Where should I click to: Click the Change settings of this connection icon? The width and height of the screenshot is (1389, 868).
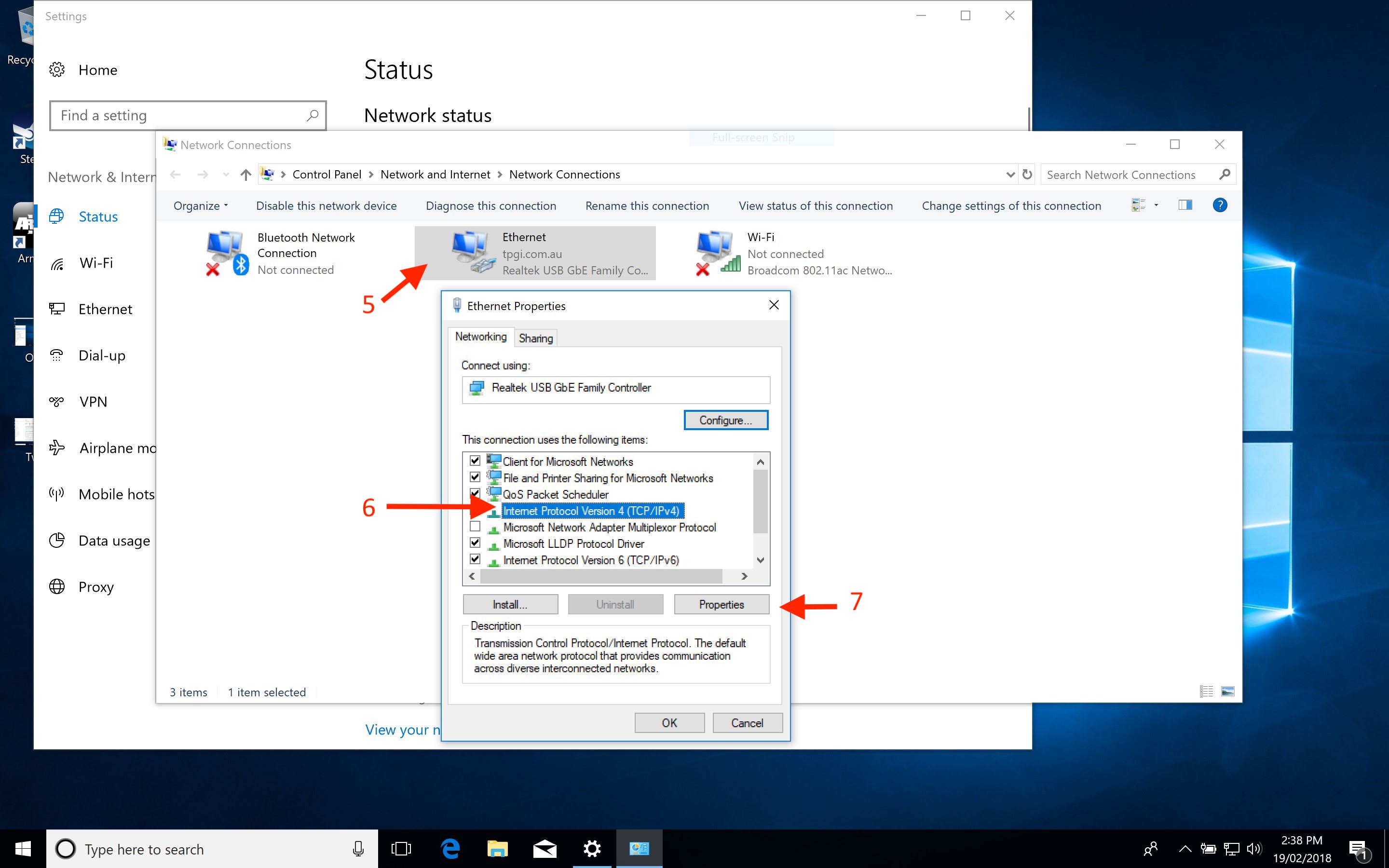[x=1010, y=205]
